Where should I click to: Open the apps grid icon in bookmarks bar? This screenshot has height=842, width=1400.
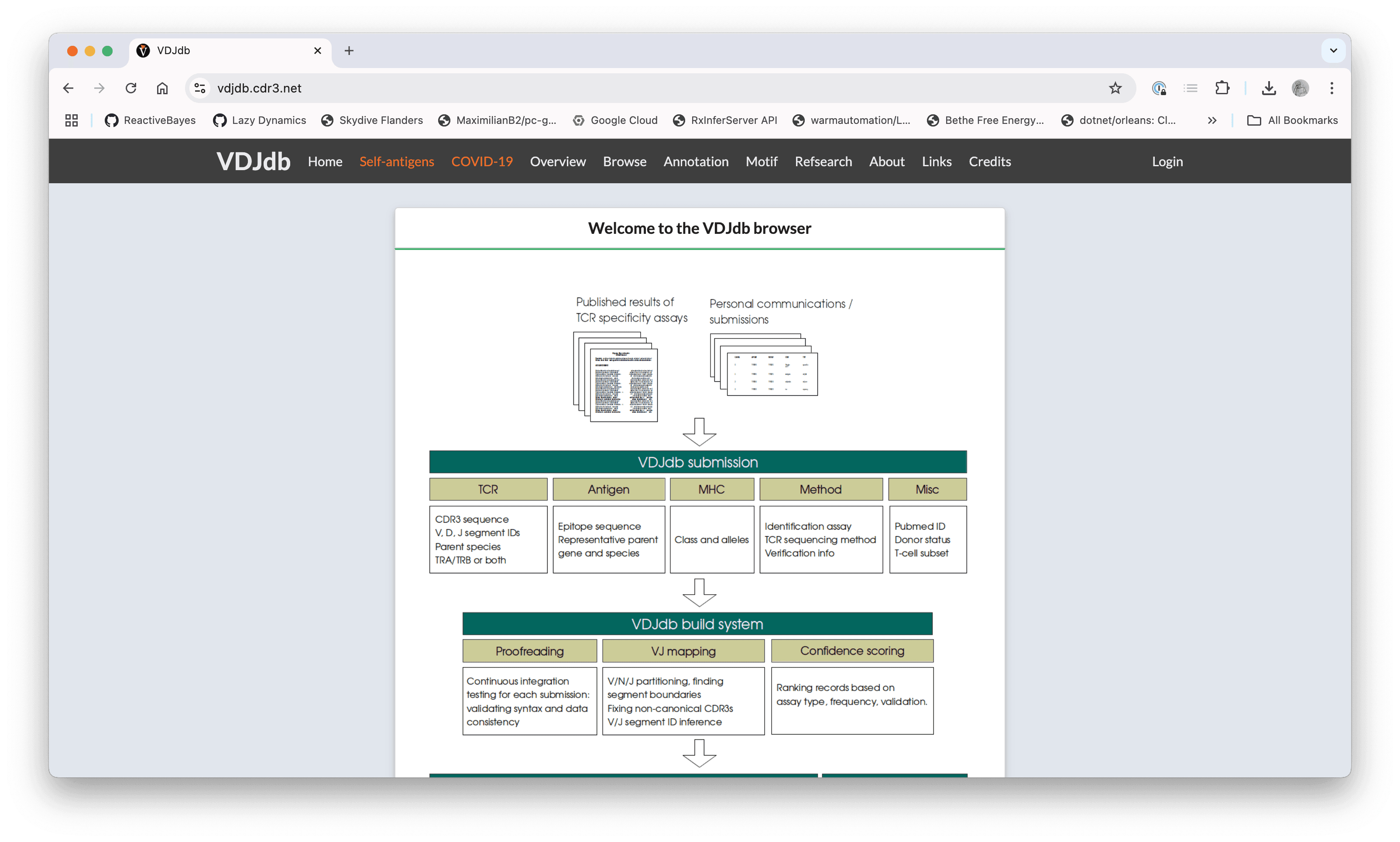click(x=72, y=120)
